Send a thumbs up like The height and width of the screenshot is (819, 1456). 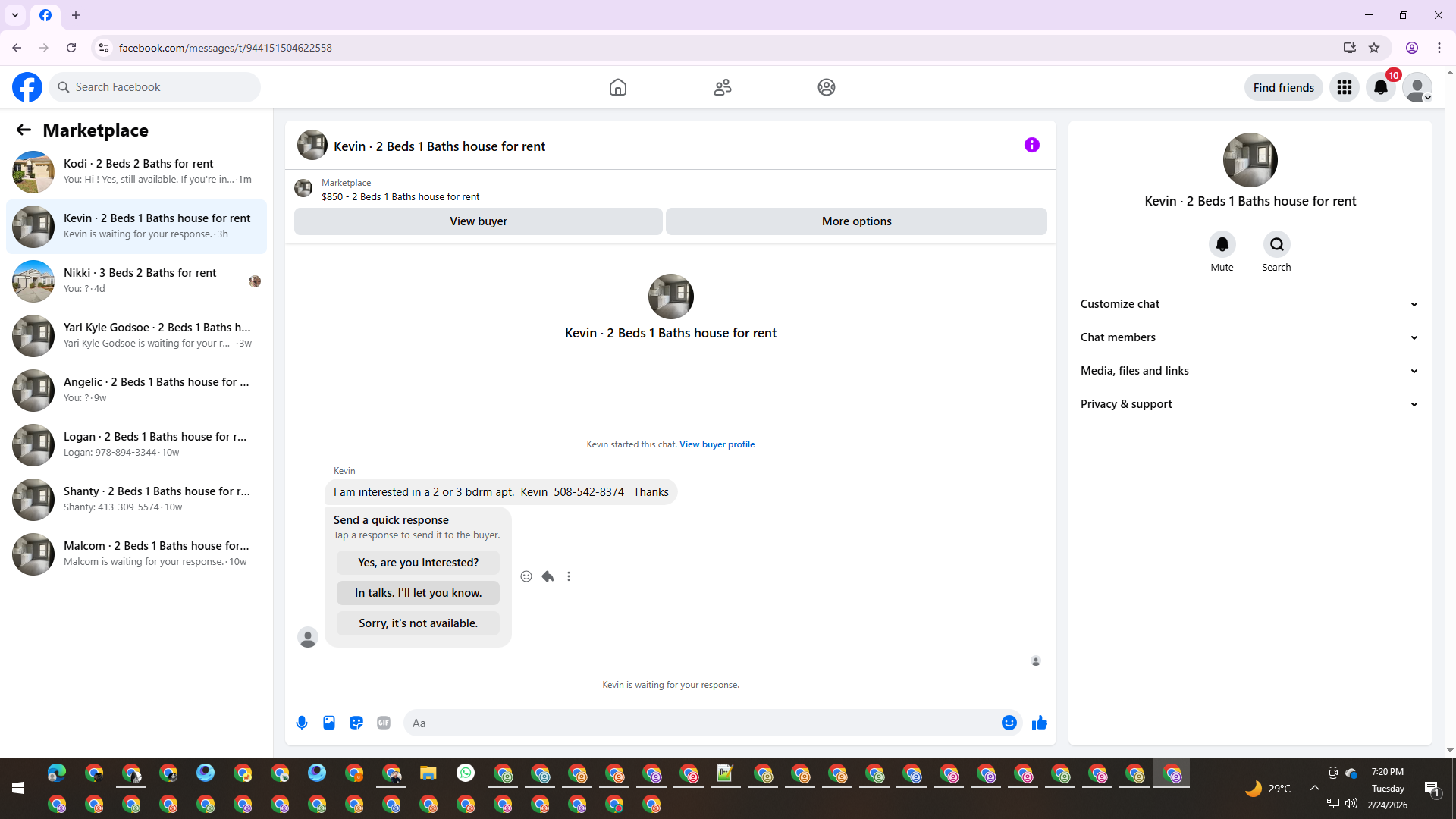click(x=1039, y=723)
